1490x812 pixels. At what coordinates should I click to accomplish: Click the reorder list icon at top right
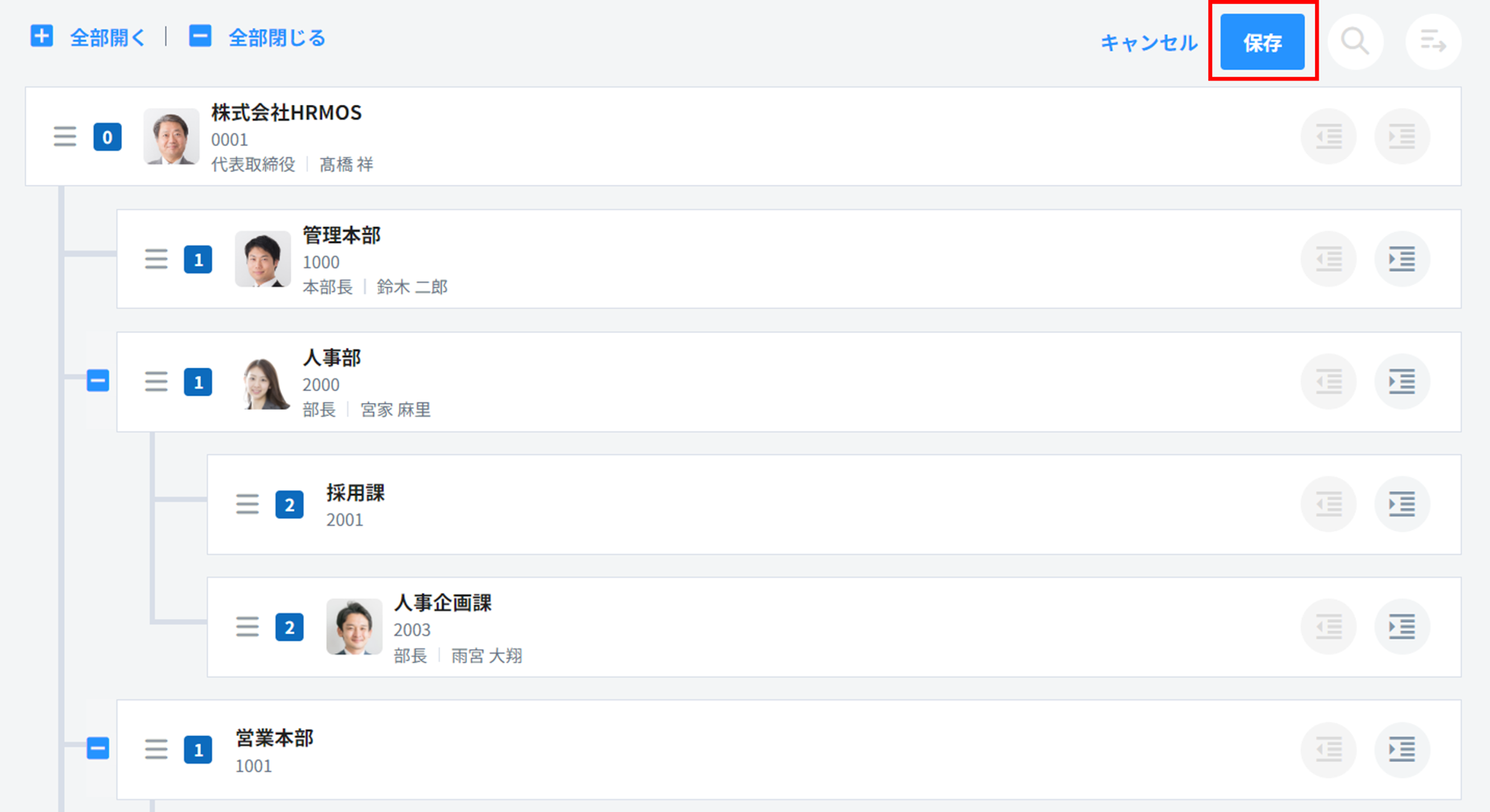tap(1433, 42)
